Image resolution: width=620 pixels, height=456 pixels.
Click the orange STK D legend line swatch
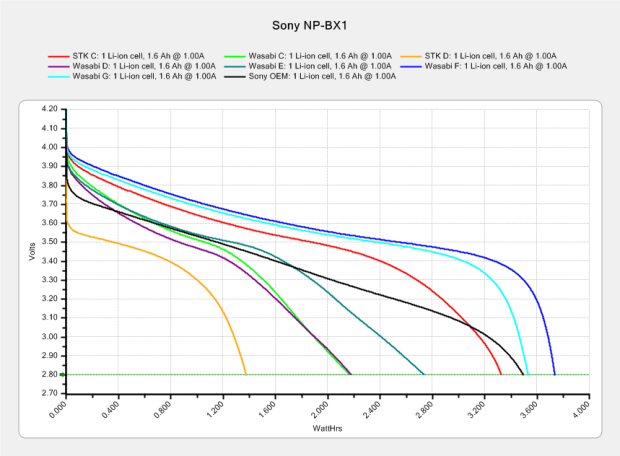click(x=411, y=57)
